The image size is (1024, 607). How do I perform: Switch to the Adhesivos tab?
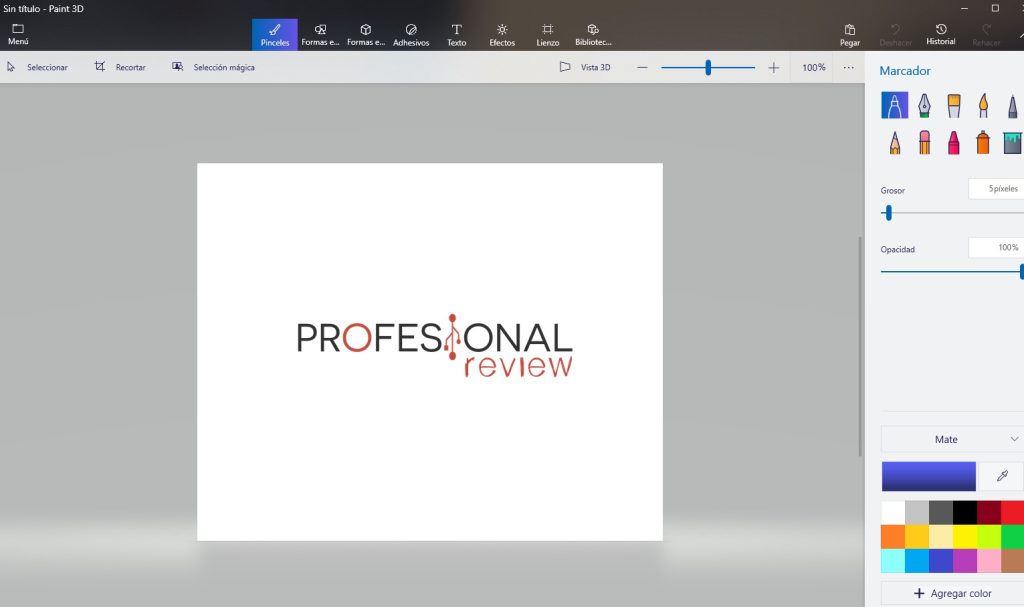(x=411, y=35)
